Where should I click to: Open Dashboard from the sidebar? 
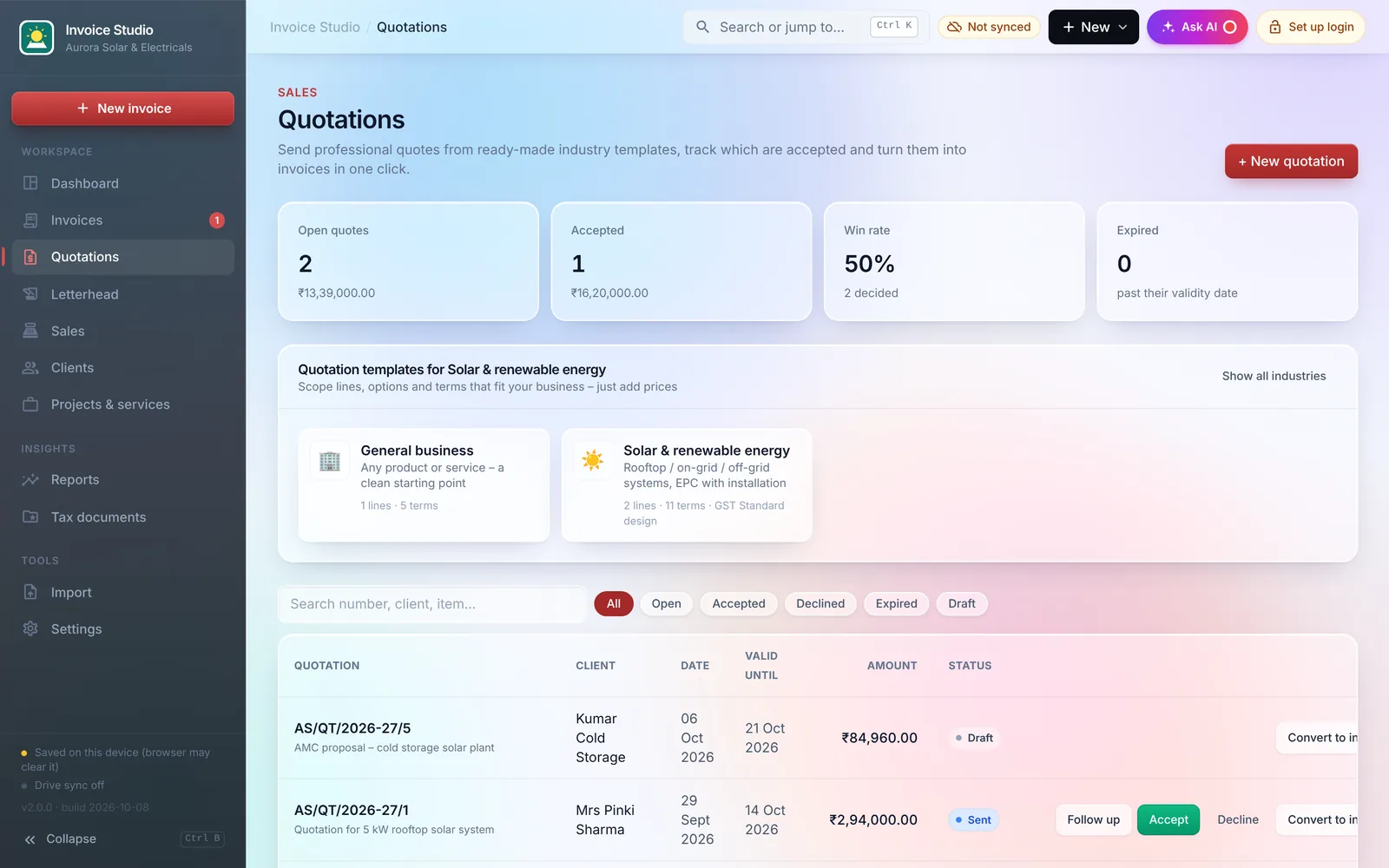pos(122,183)
